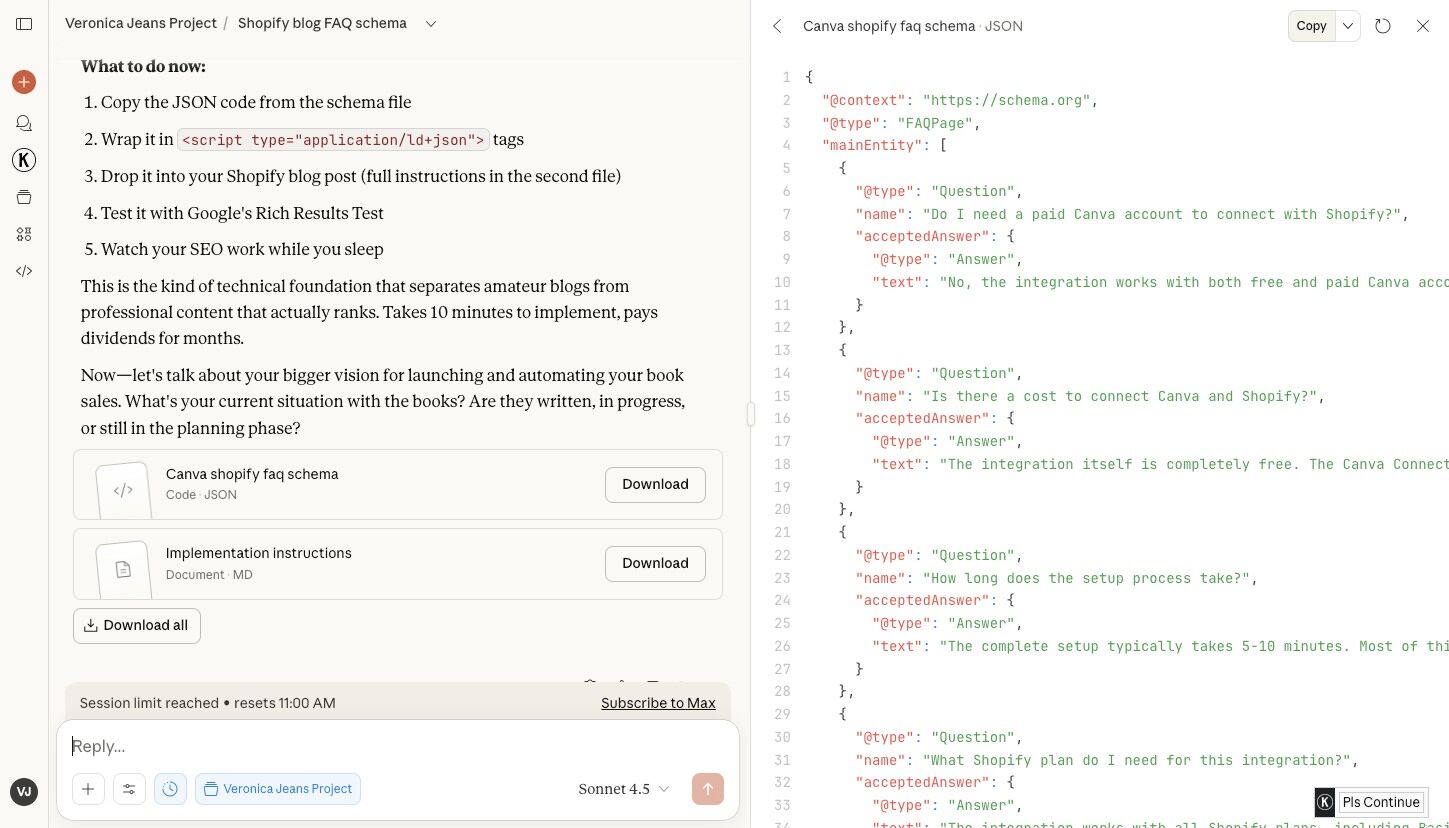Click the "How long does the setup process take?" line

pos(1056,578)
